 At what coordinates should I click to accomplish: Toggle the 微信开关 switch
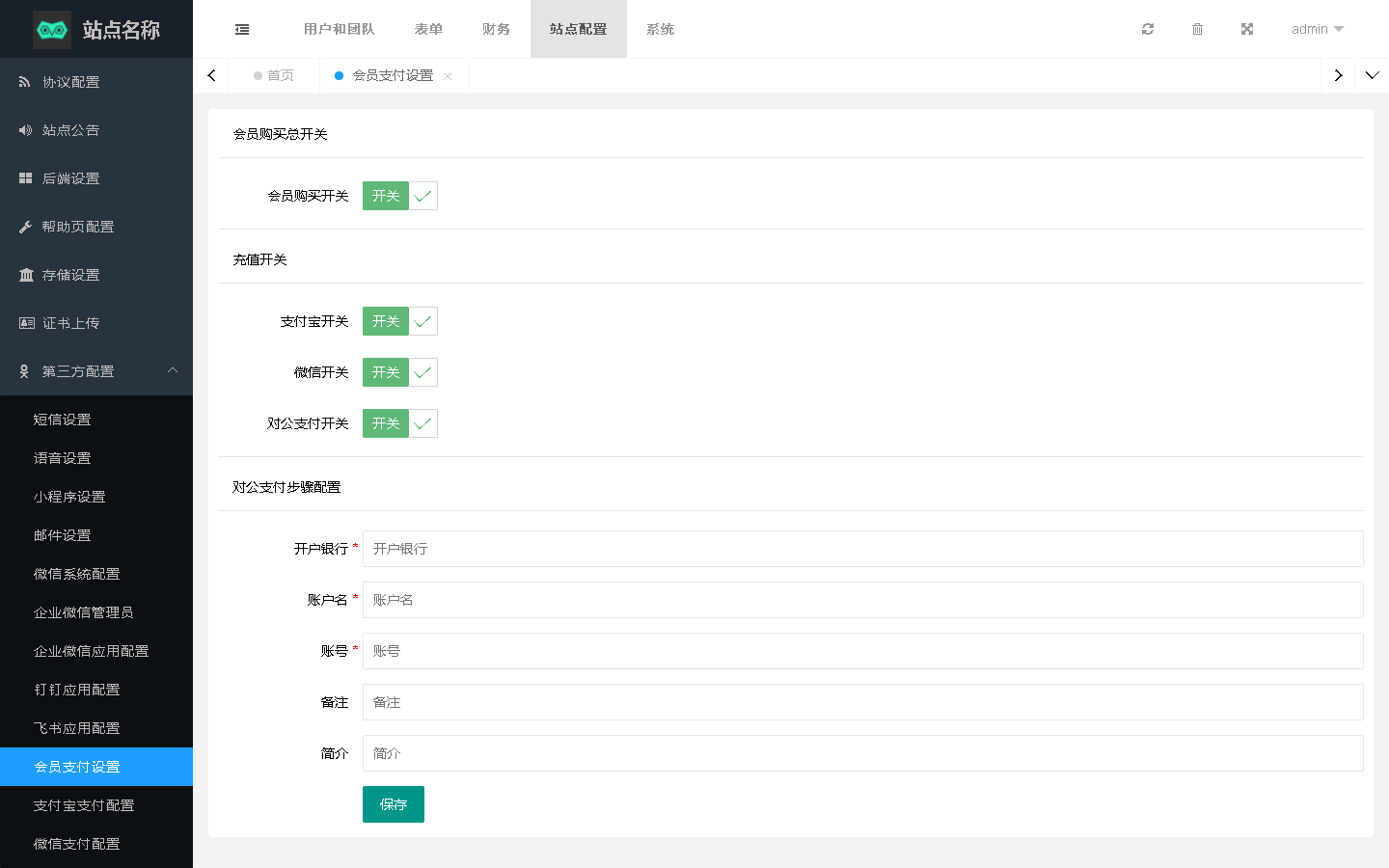pos(399,372)
